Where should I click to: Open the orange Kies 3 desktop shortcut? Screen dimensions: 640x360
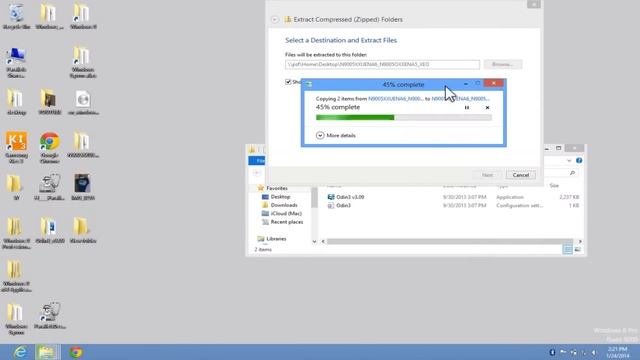16,147
